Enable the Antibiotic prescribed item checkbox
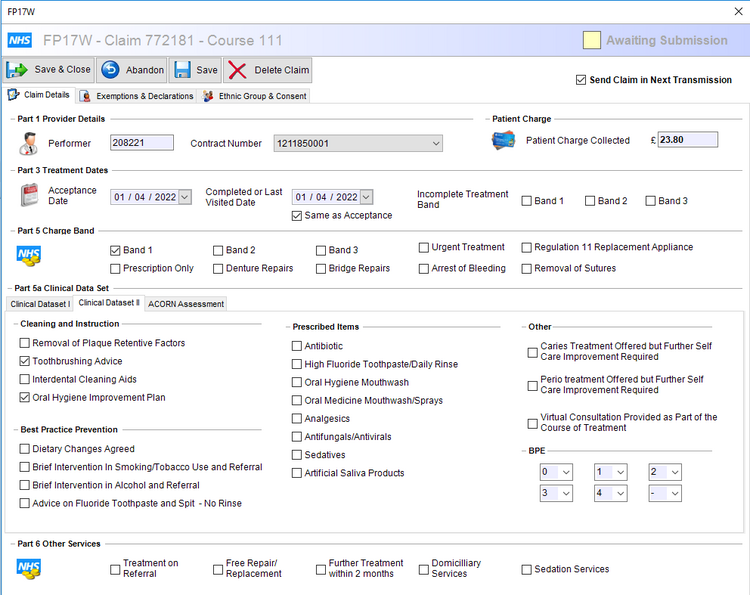 pos(297,346)
